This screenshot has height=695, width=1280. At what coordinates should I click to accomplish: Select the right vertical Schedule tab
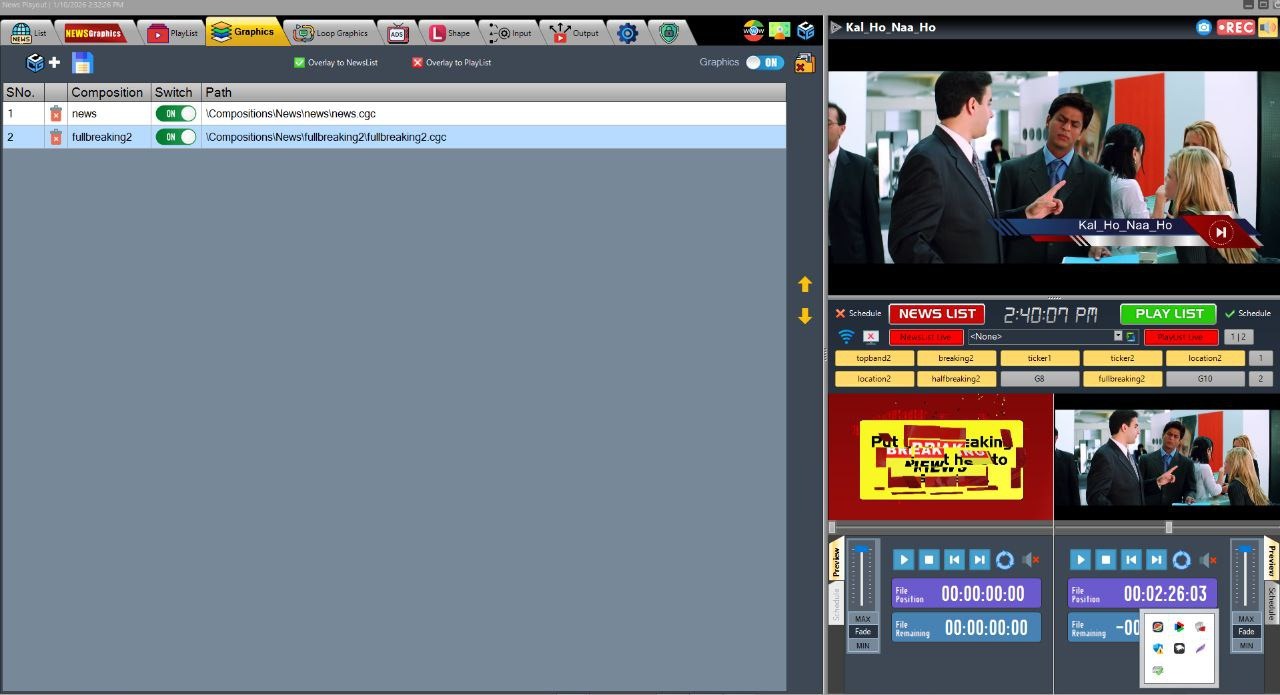tap(1271, 604)
